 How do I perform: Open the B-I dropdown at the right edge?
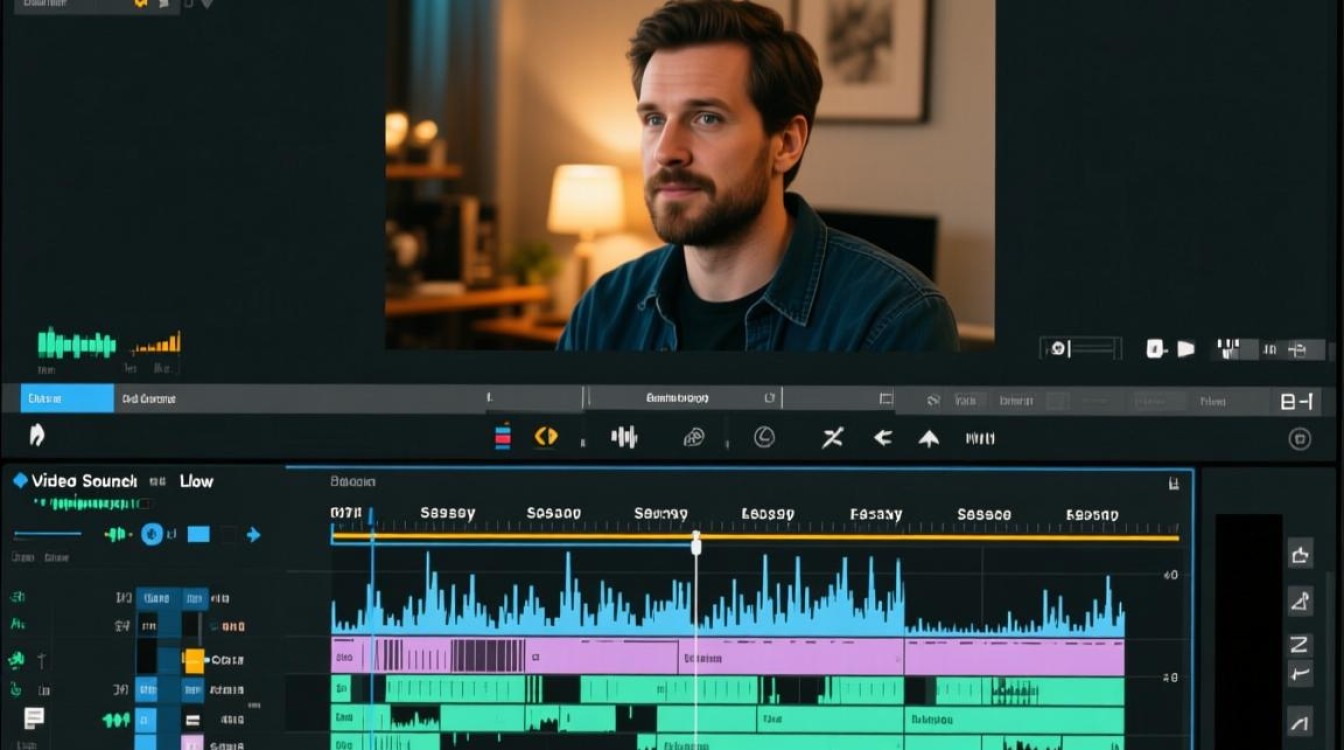coord(1296,402)
